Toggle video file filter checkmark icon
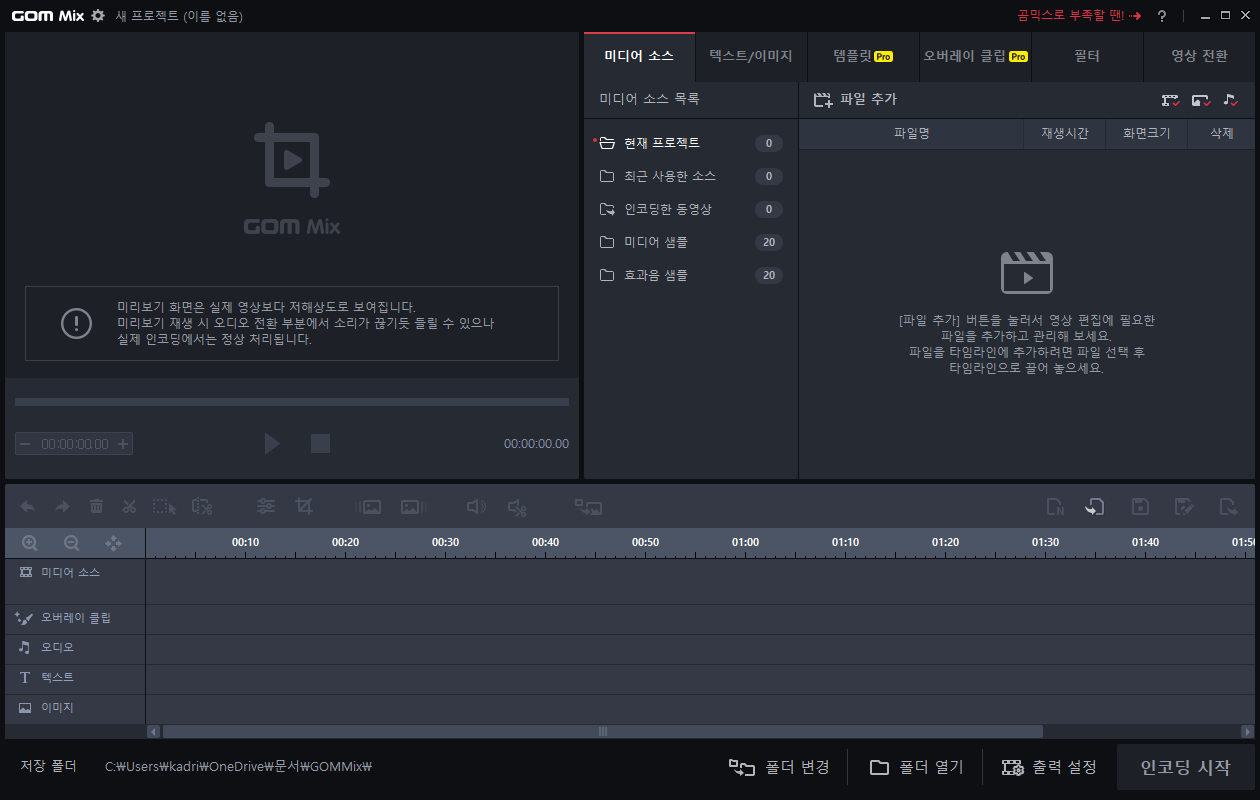 click(x=1171, y=100)
